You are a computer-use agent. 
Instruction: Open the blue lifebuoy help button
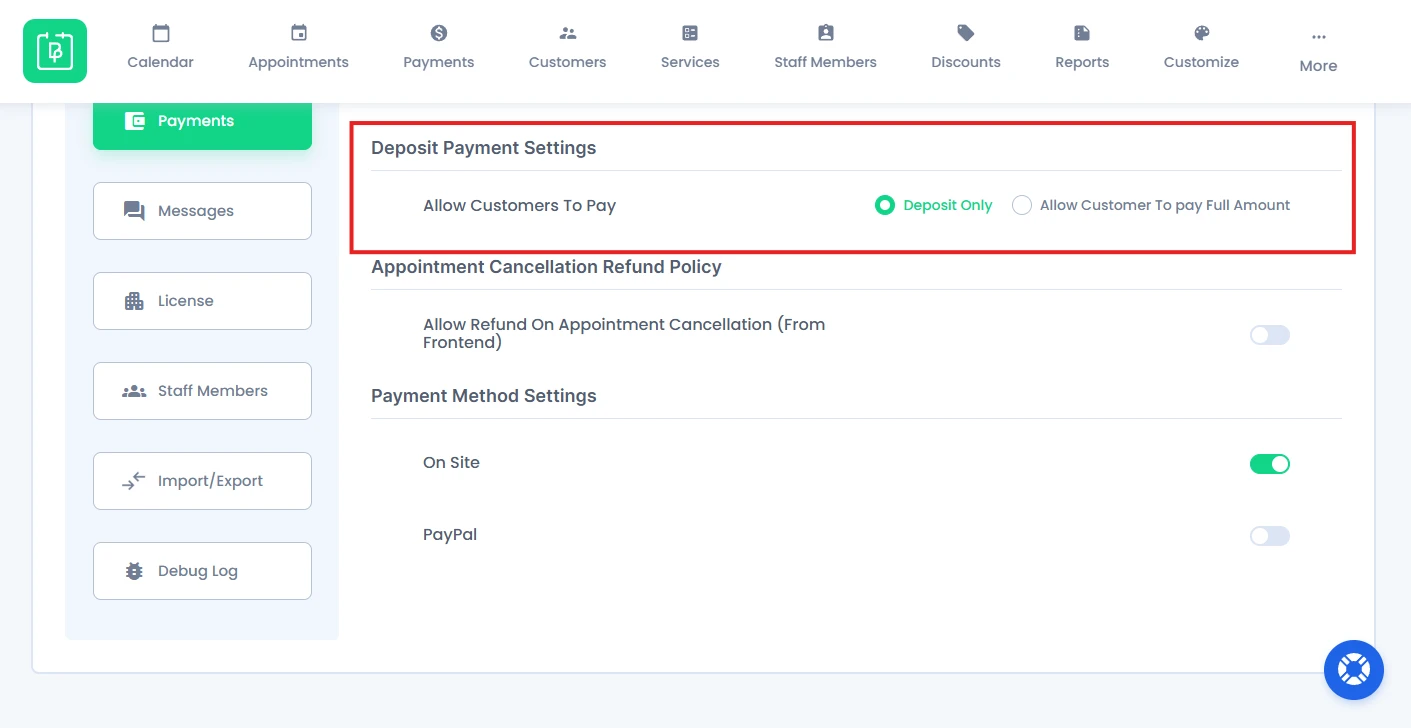[x=1354, y=670]
